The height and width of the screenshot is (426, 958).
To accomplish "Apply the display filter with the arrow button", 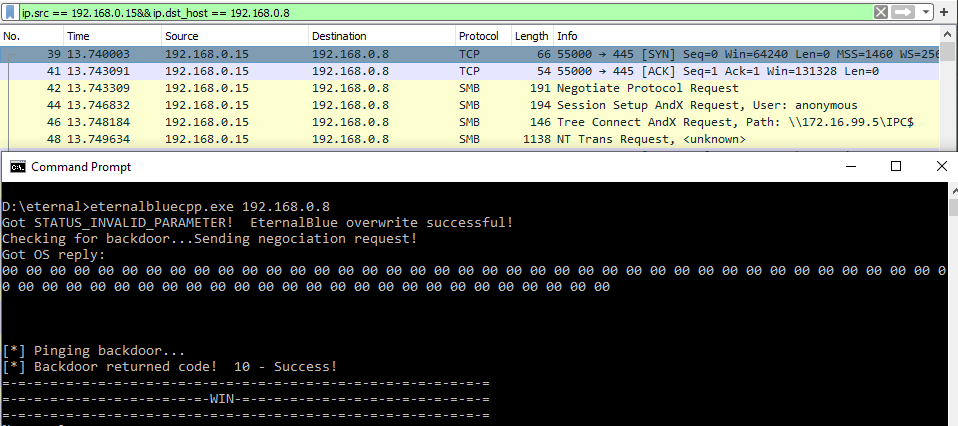I will tap(903, 12).
